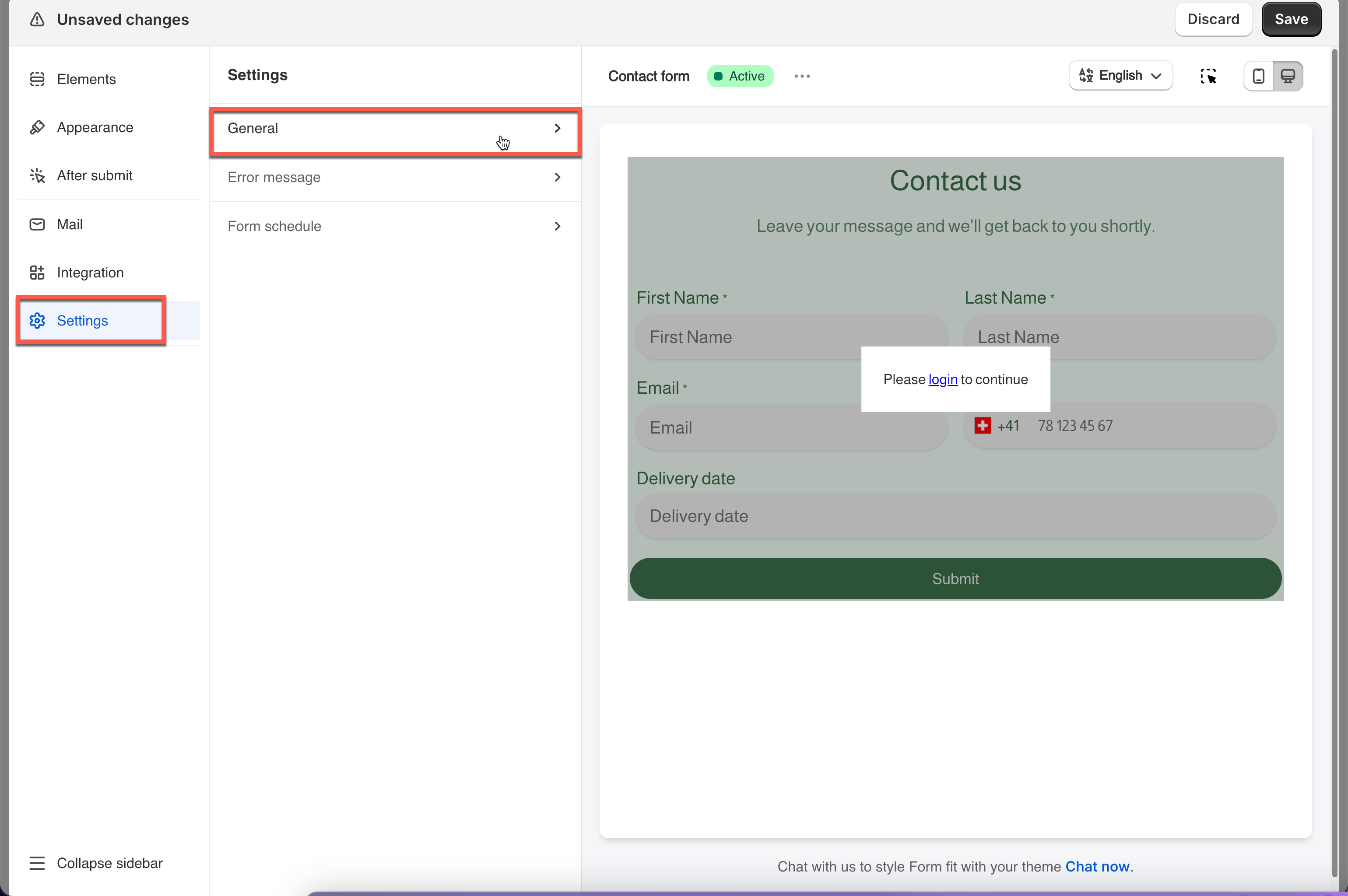Image resolution: width=1348 pixels, height=896 pixels.
Task: Click the Chat now link
Action: pyautogui.click(x=1097, y=866)
